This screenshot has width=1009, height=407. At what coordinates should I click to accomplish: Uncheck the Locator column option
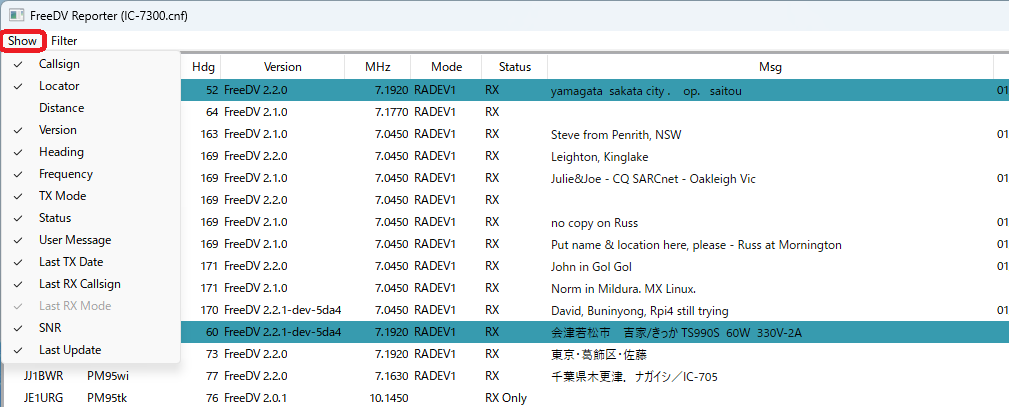point(91,86)
